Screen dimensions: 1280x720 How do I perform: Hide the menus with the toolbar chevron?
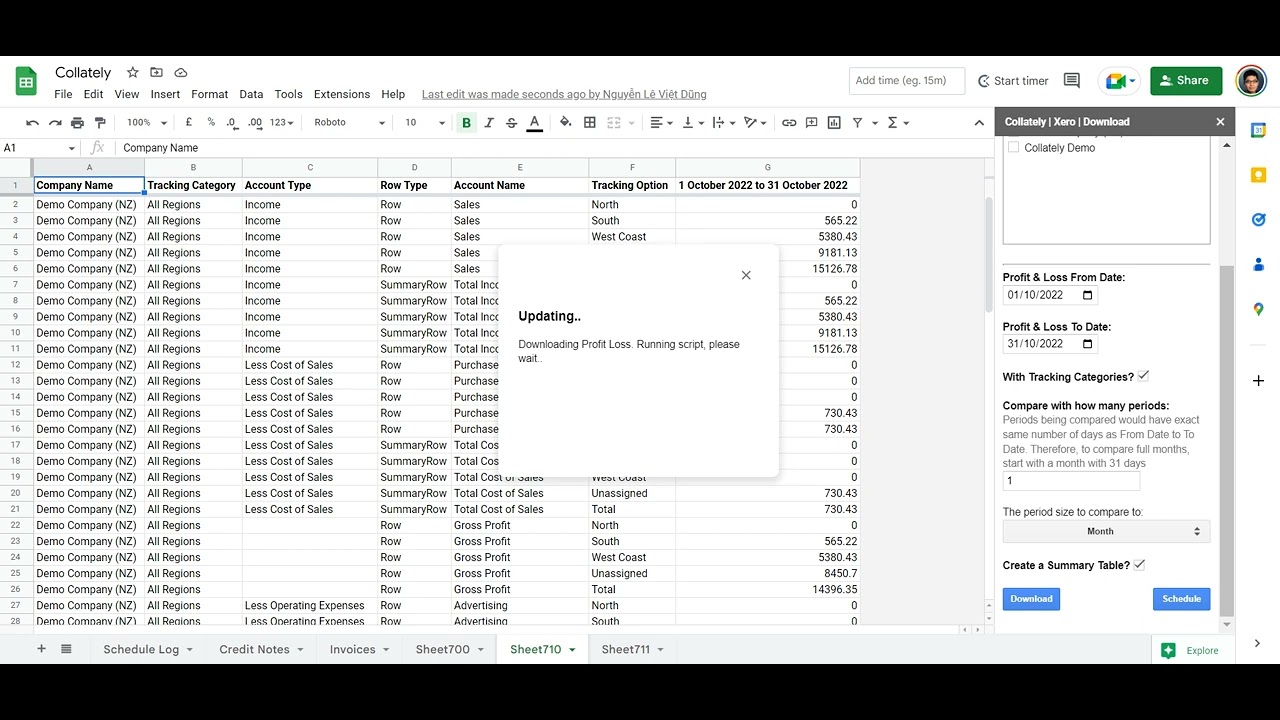pos(979,122)
